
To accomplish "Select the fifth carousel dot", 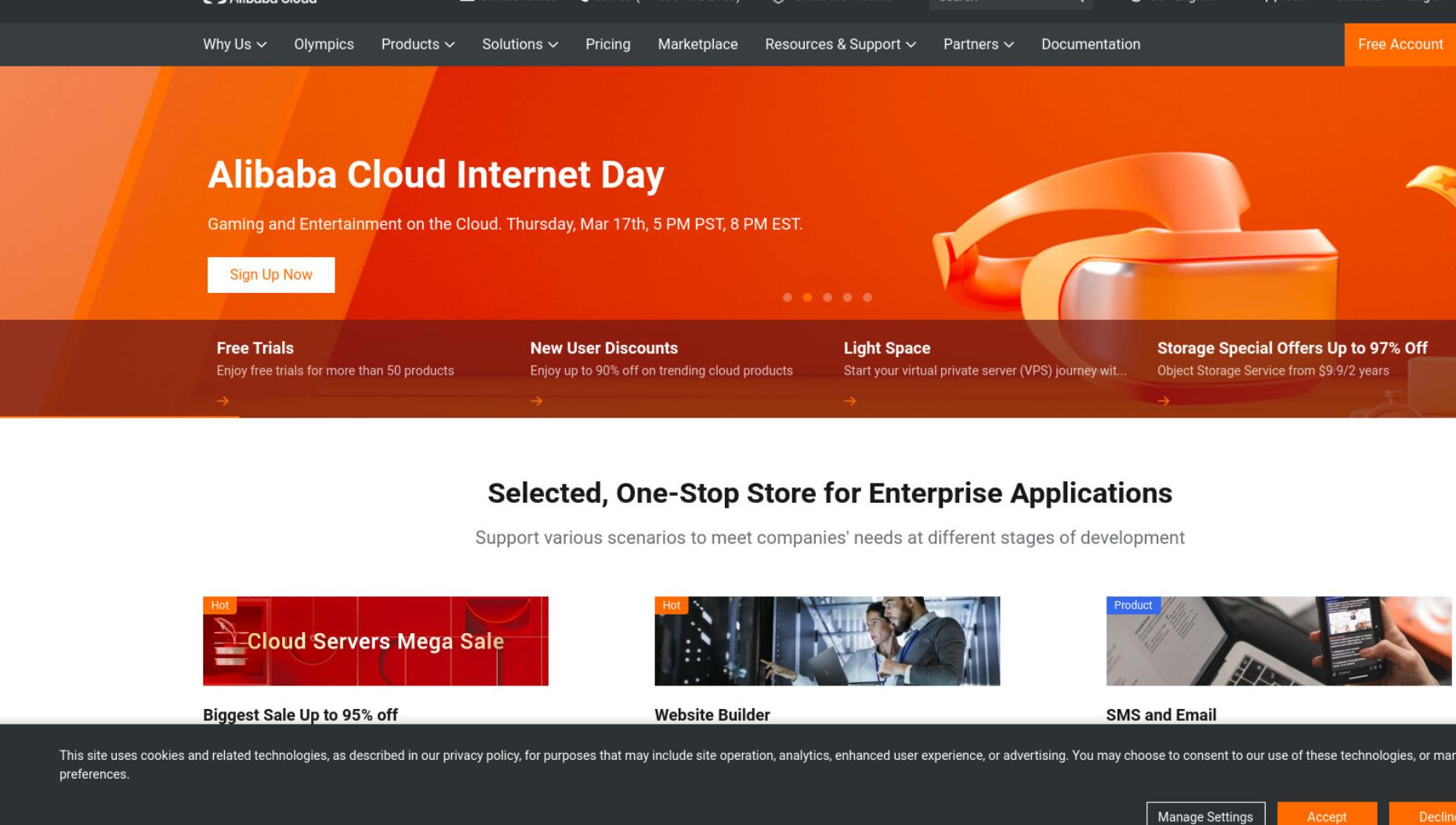I will pyautogui.click(x=867, y=298).
